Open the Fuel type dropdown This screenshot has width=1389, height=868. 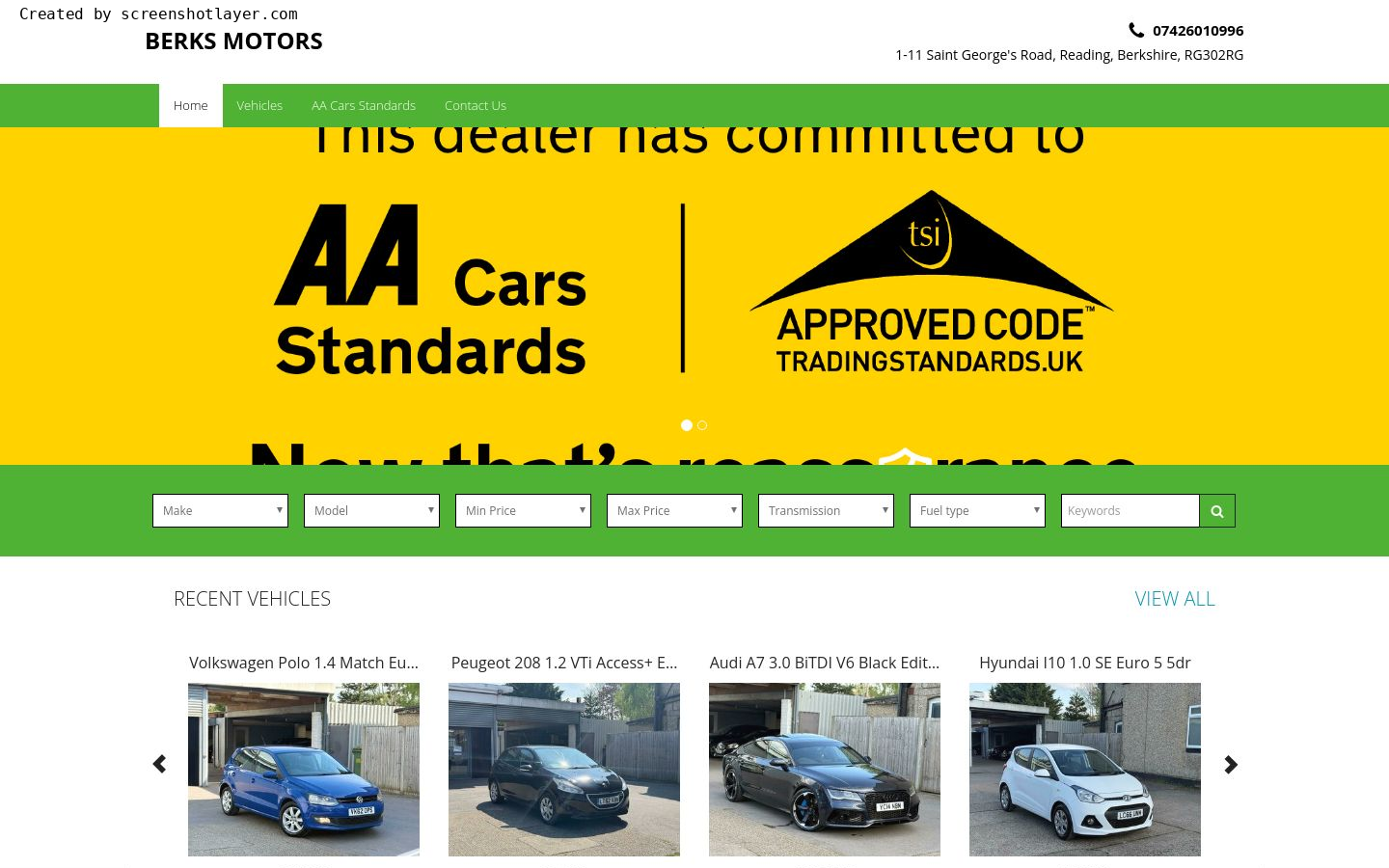click(x=977, y=511)
